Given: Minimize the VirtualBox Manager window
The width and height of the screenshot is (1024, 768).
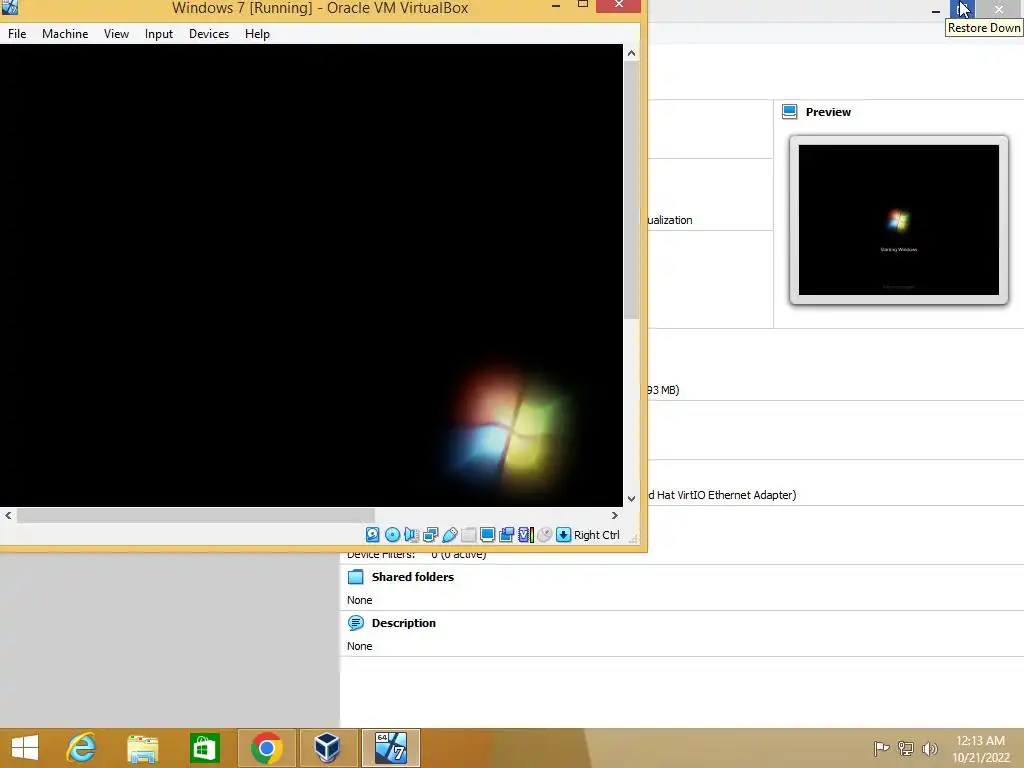Looking at the screenshot, I should 936,9.
